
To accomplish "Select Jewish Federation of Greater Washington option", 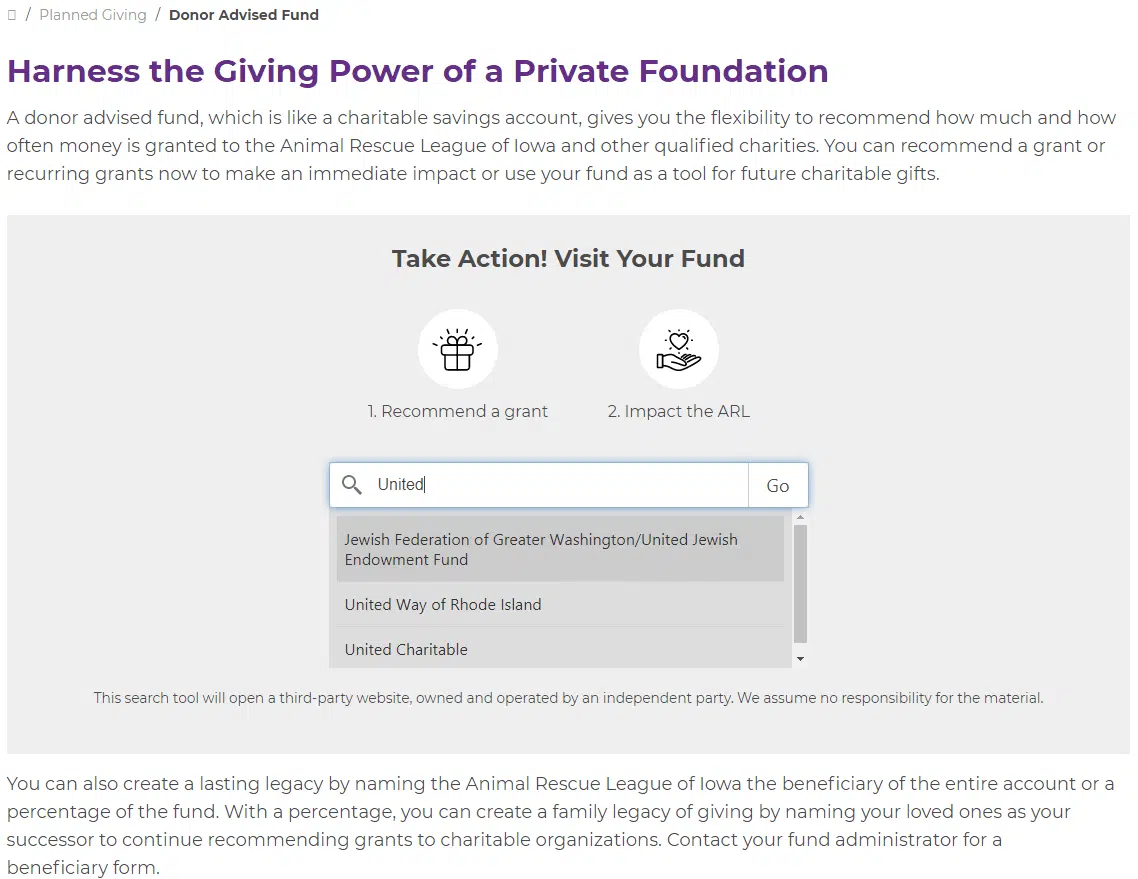I will click(x=560, y=549).
